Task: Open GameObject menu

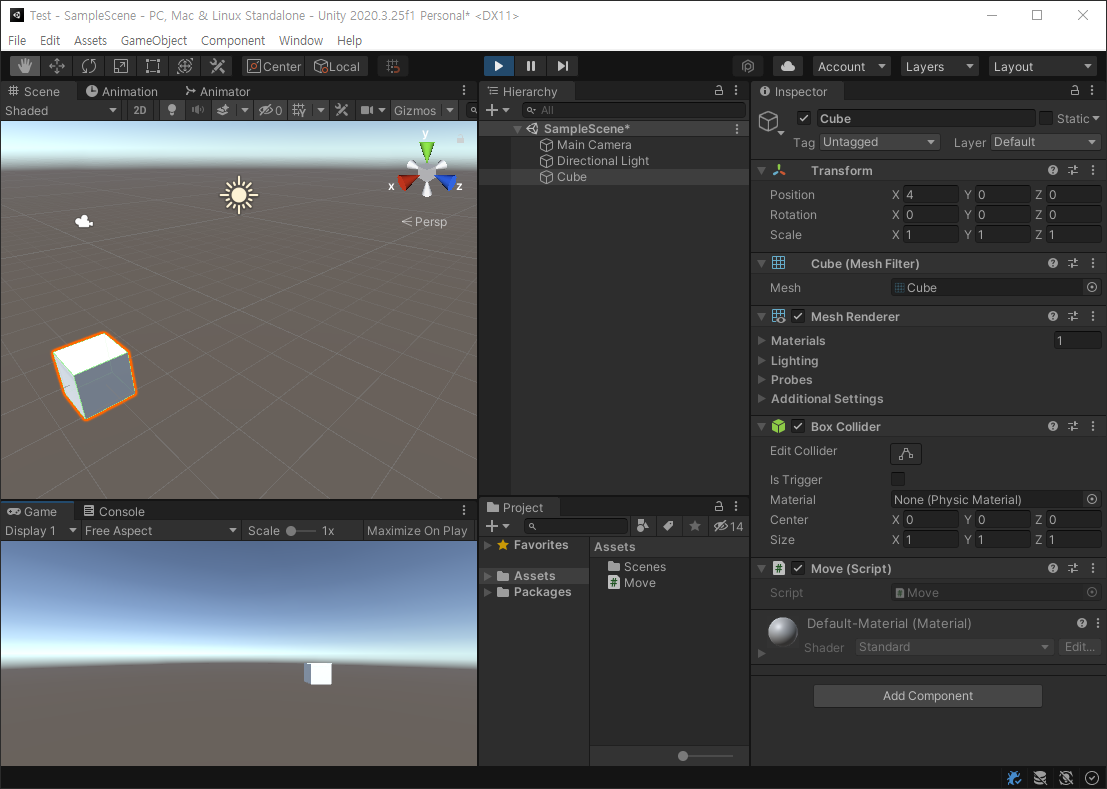Action: click(x=154, y=40)
